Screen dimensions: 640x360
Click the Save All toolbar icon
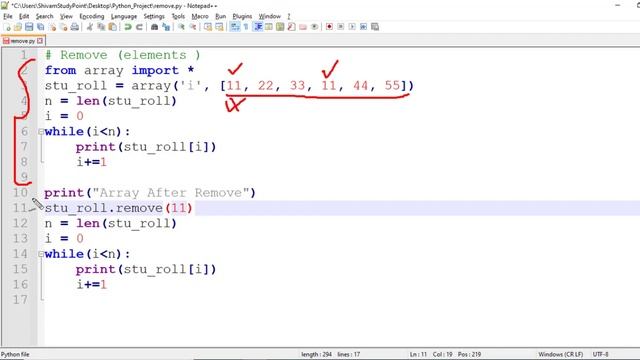pyautogui.click(x=40, y=27)
